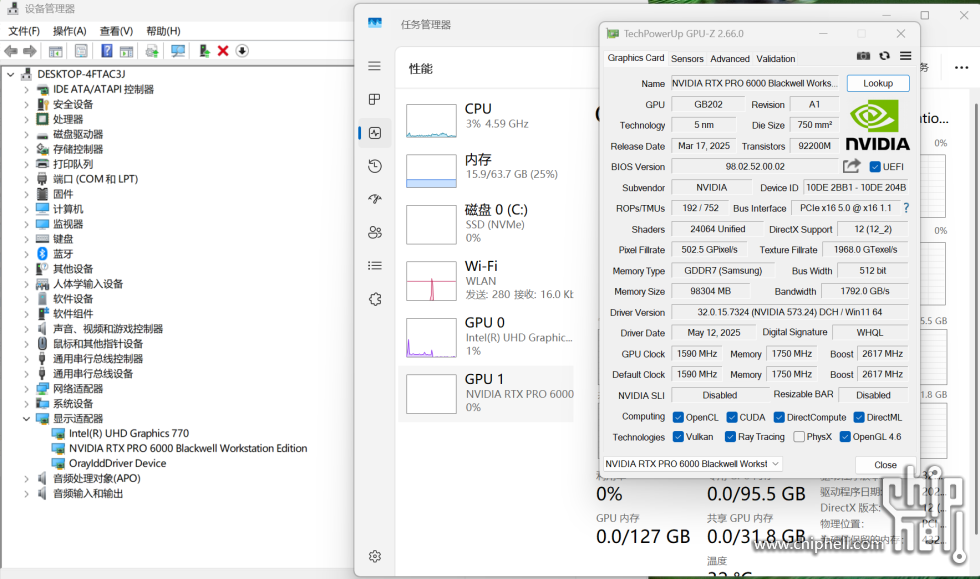Toggle the show/hide console tree toolbar icon
Image resolution: width=980 pixels, height=579 pixels.
(x=56, y=51)
